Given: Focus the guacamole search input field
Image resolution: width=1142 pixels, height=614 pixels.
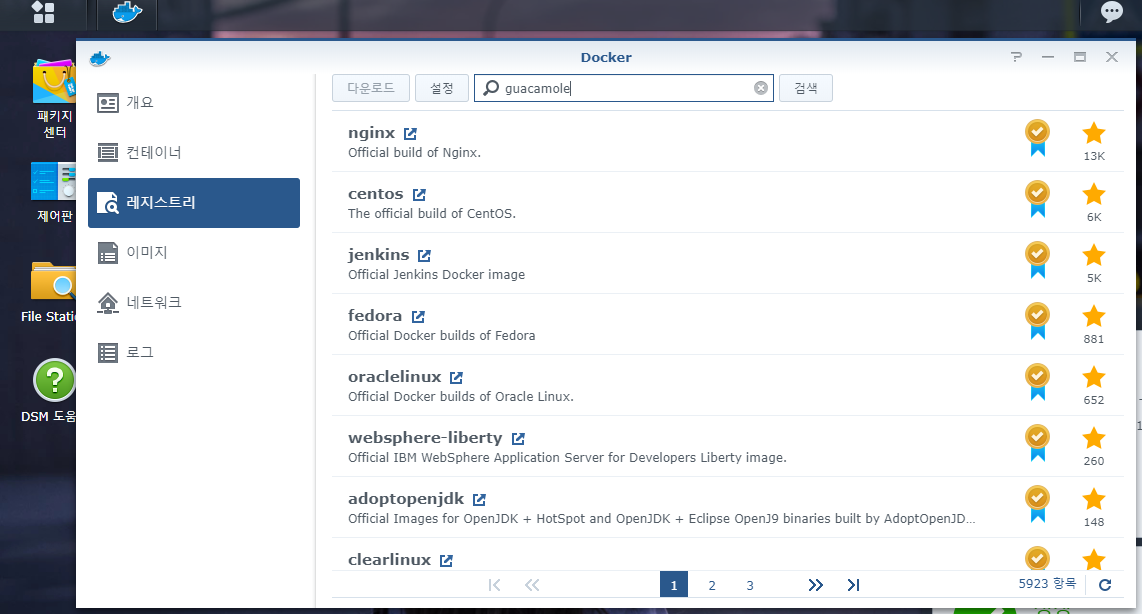Looking at the screenshot, I should click(623, 88).
